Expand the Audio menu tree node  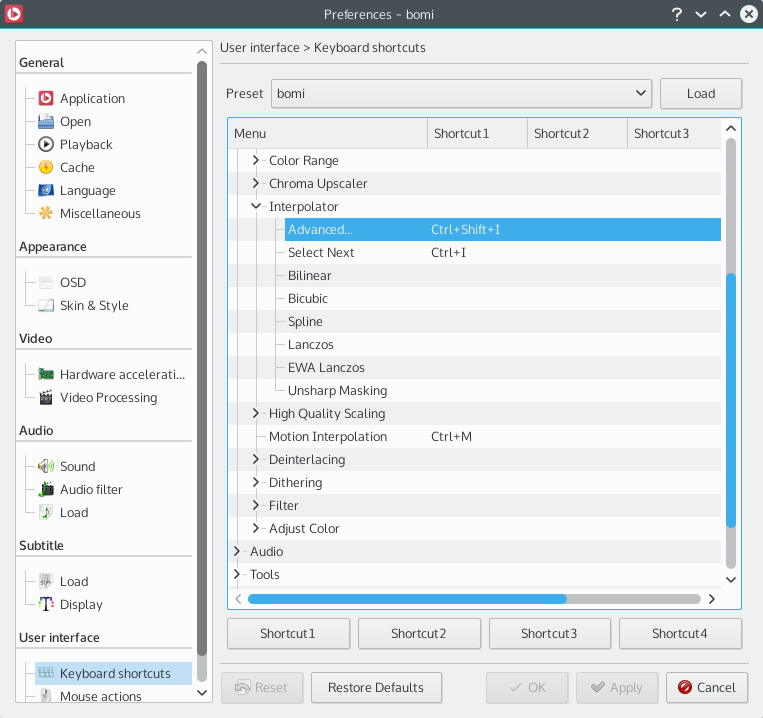(x=237, y=551)
